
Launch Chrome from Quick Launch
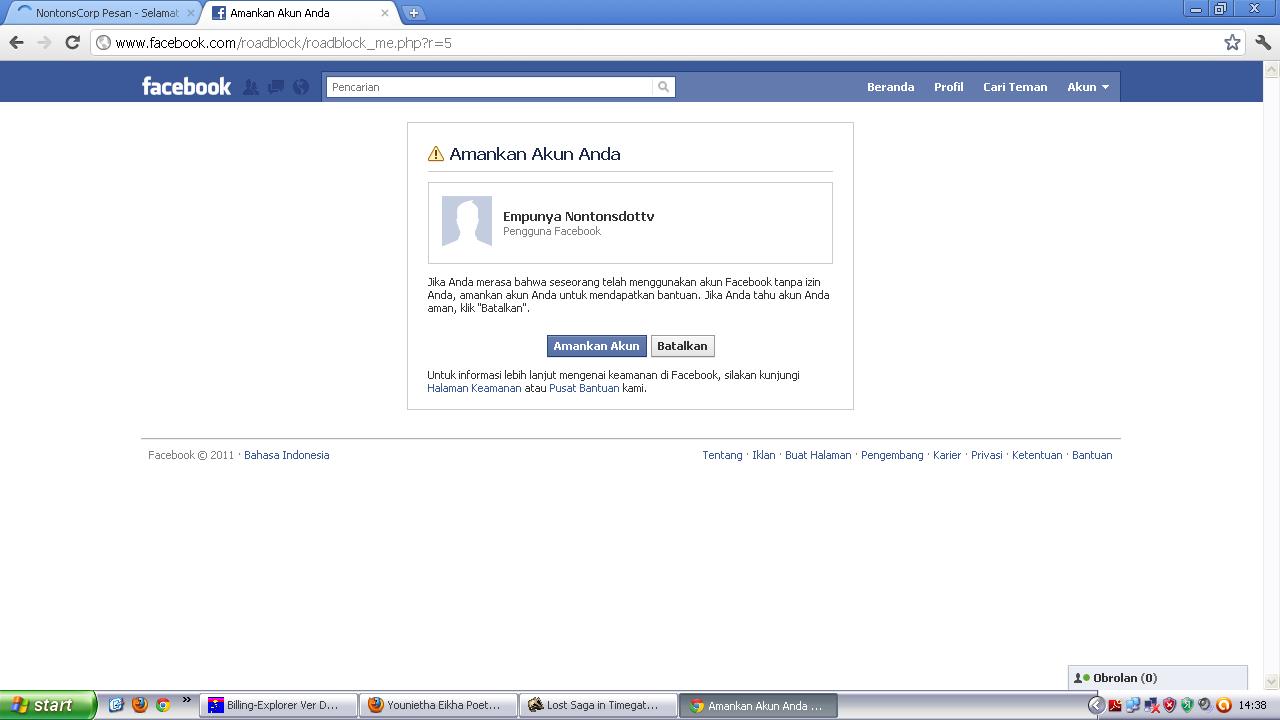click(x=162, y=705)
